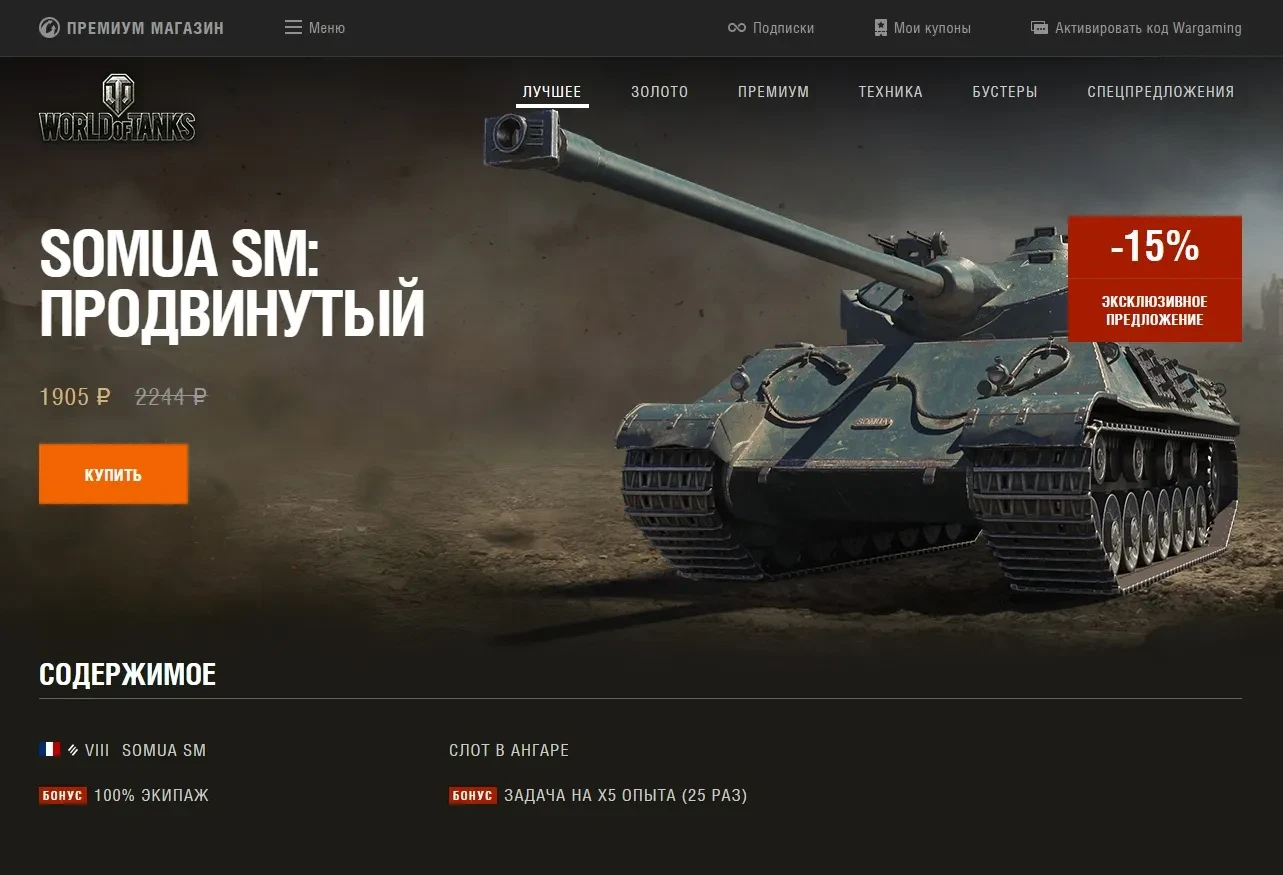Open the Бустеры tab
Viewport: 1283px width, 875px height.
coord(1005,92)
